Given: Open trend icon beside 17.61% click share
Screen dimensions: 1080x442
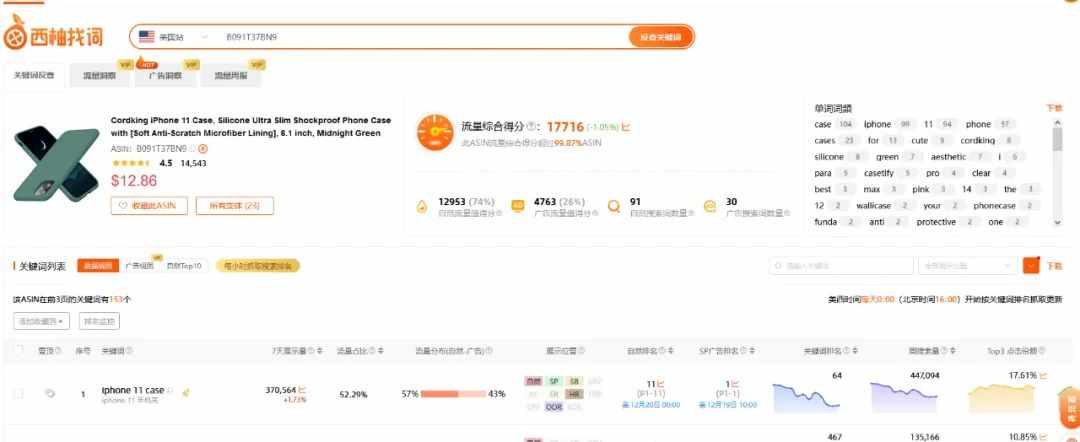Looking at the screenshot, I should click(1043, 376).
